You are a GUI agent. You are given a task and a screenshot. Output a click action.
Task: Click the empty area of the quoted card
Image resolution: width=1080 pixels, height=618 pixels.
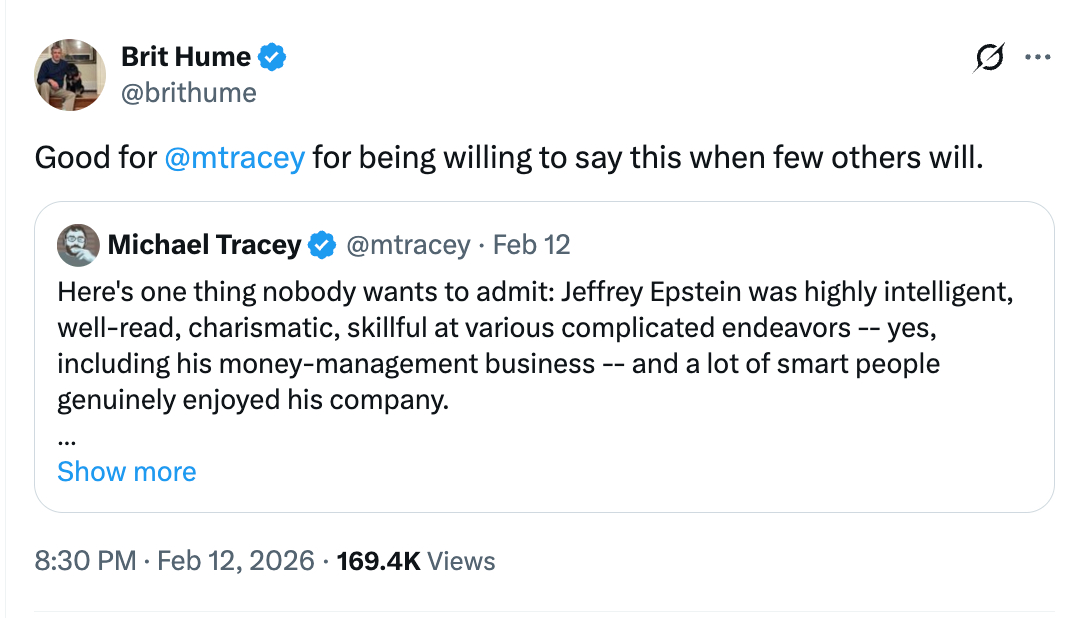[700, 460]
